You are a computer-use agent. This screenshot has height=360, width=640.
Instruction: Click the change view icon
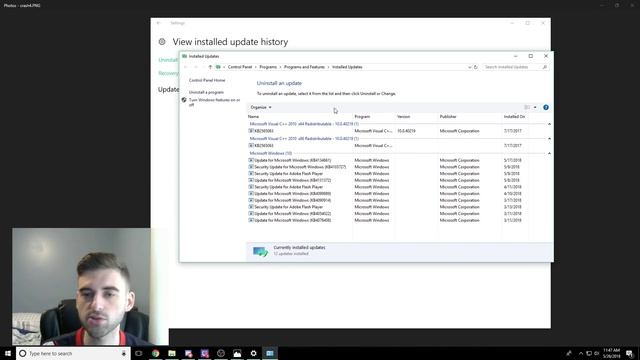click(527, 107)
